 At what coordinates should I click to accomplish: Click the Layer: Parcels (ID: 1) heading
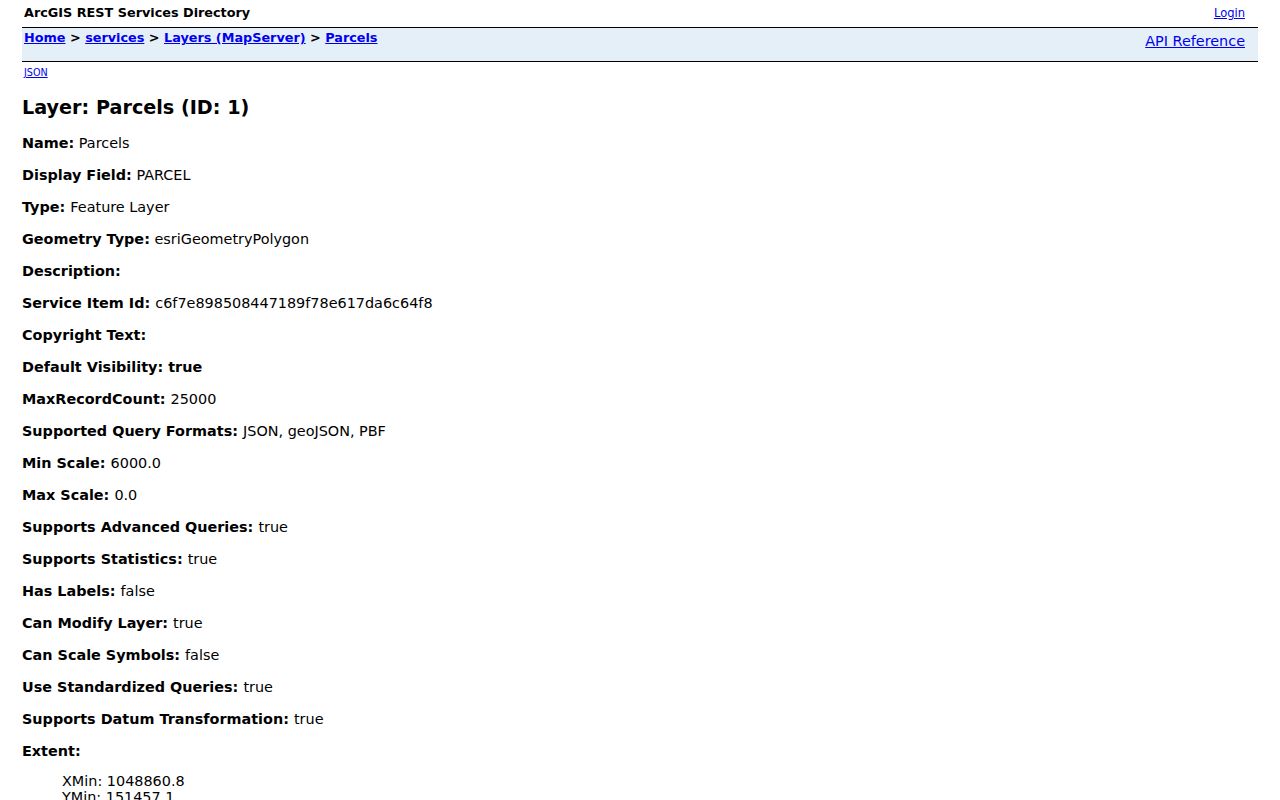(135, 107)
